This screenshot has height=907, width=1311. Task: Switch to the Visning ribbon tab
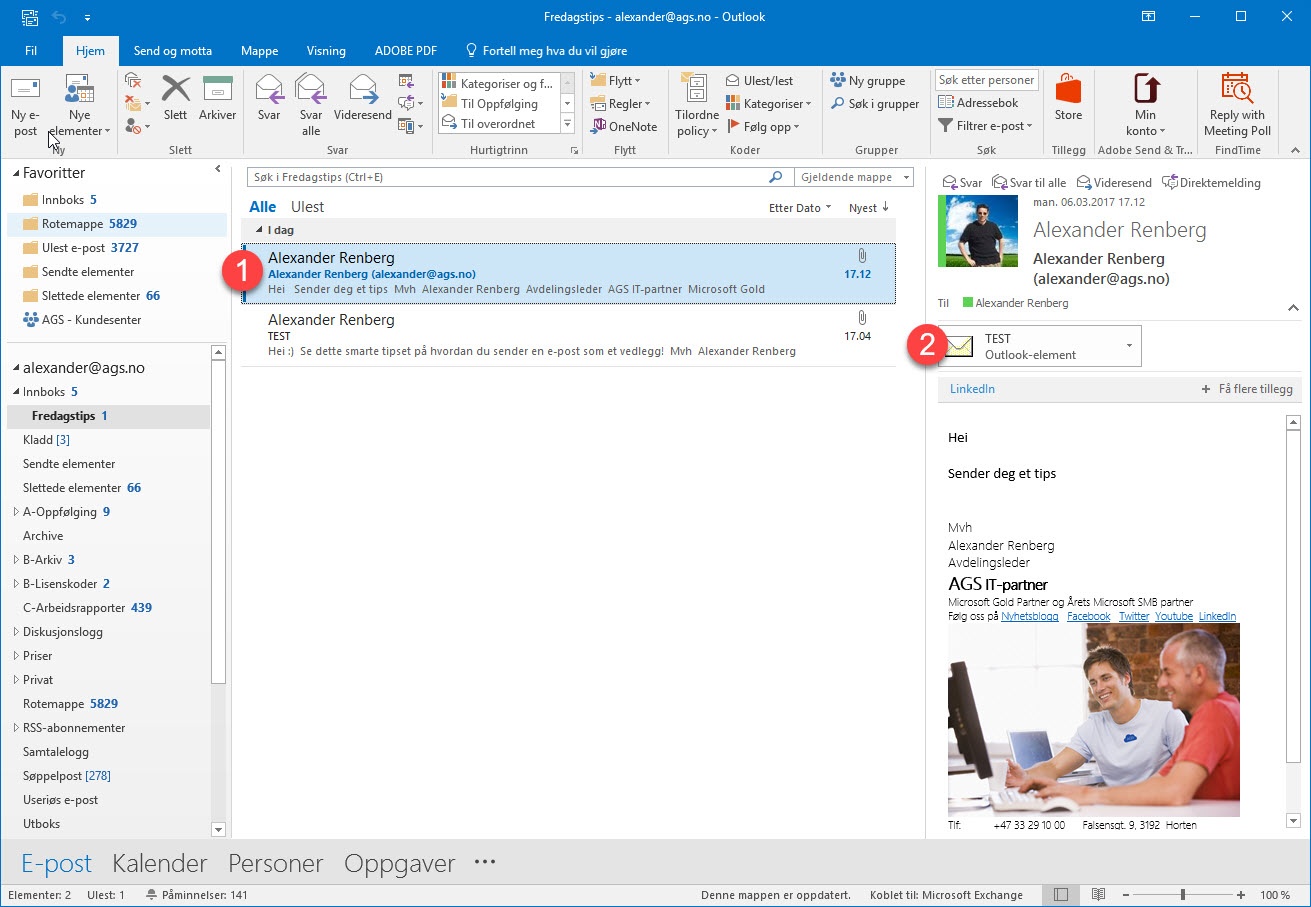click(x=326, y=51)
